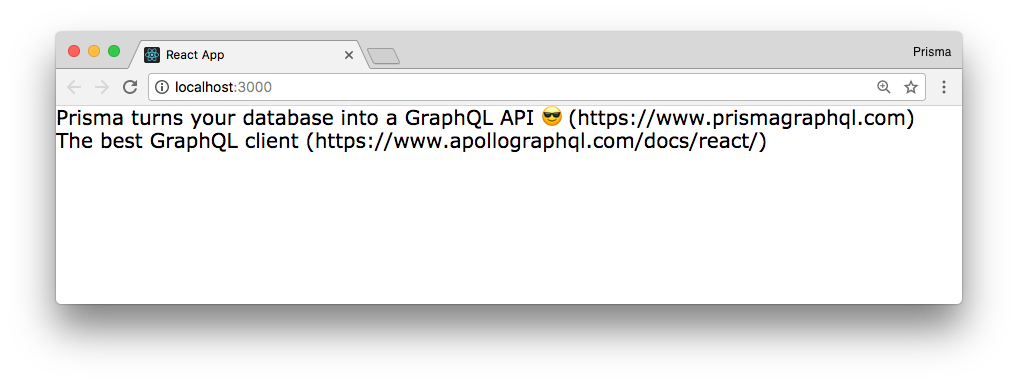Click the React logo favicon on the tab
This screenshot has height=384, width=1018.
coord(152,55)
